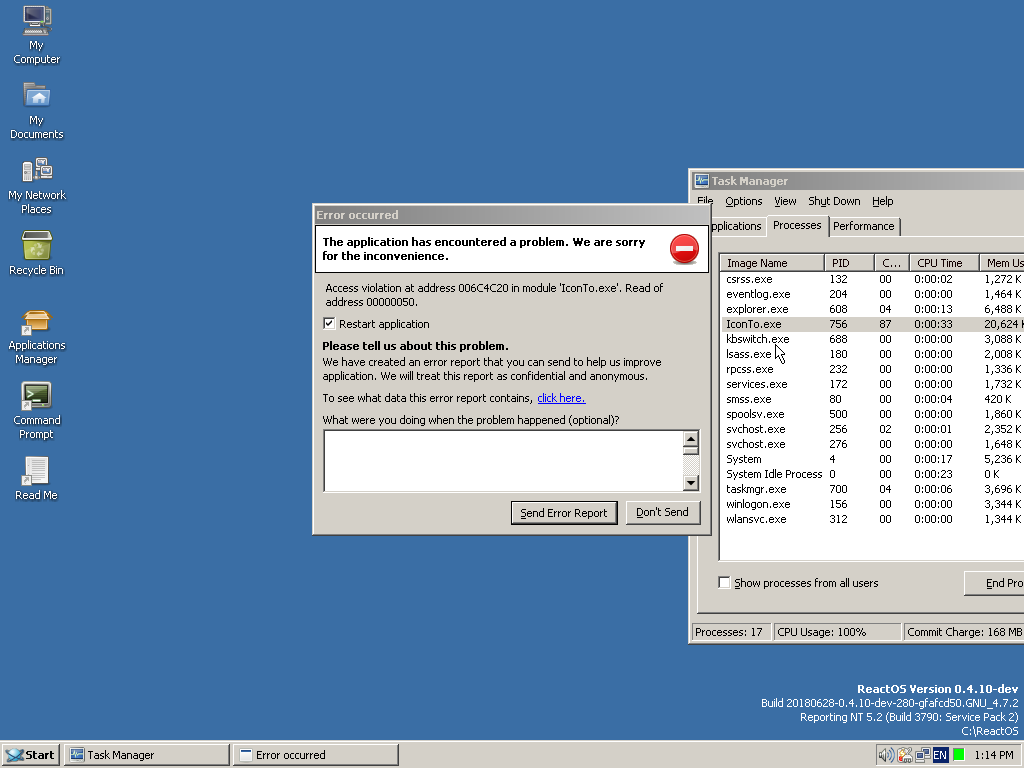The image size is (1024, 768).
Task: Switch to Task Manager taskbar button
Action: click(147, 755)
